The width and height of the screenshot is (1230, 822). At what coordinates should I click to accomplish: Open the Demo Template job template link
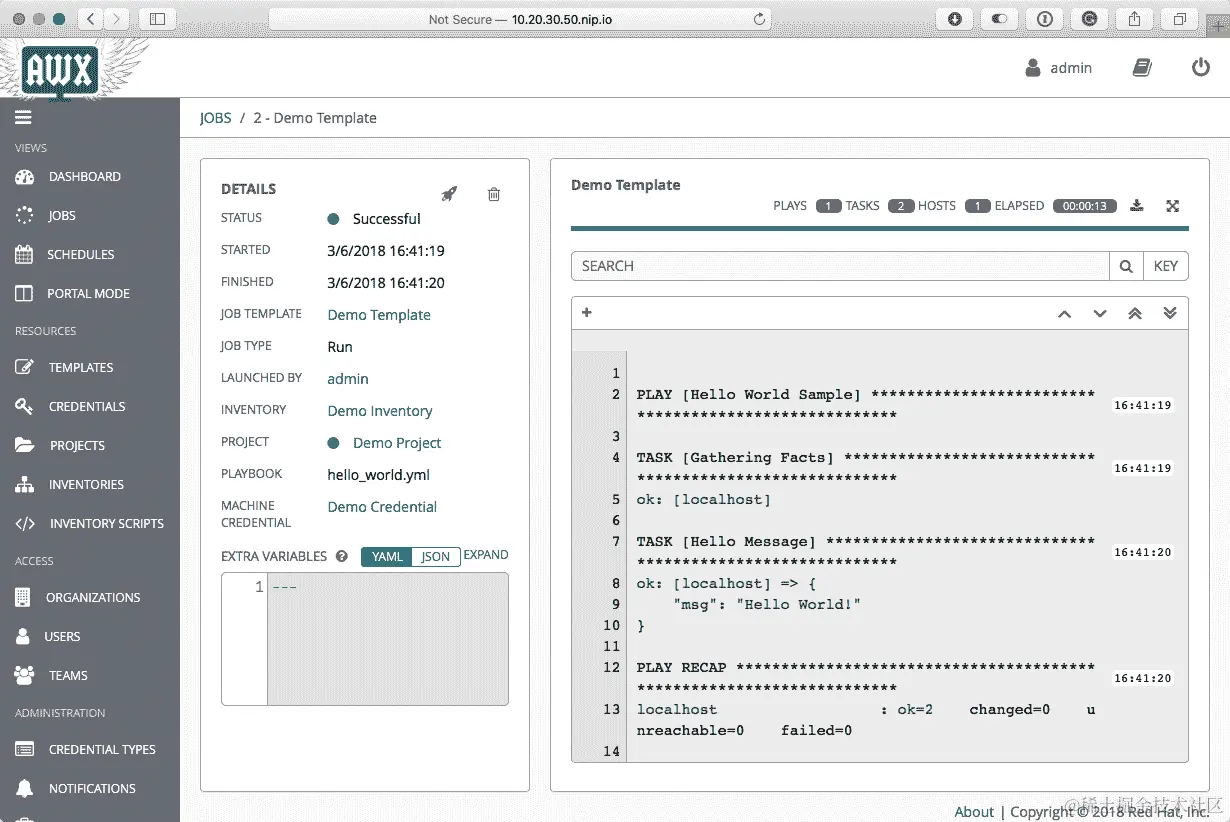(x=379, y=315)
